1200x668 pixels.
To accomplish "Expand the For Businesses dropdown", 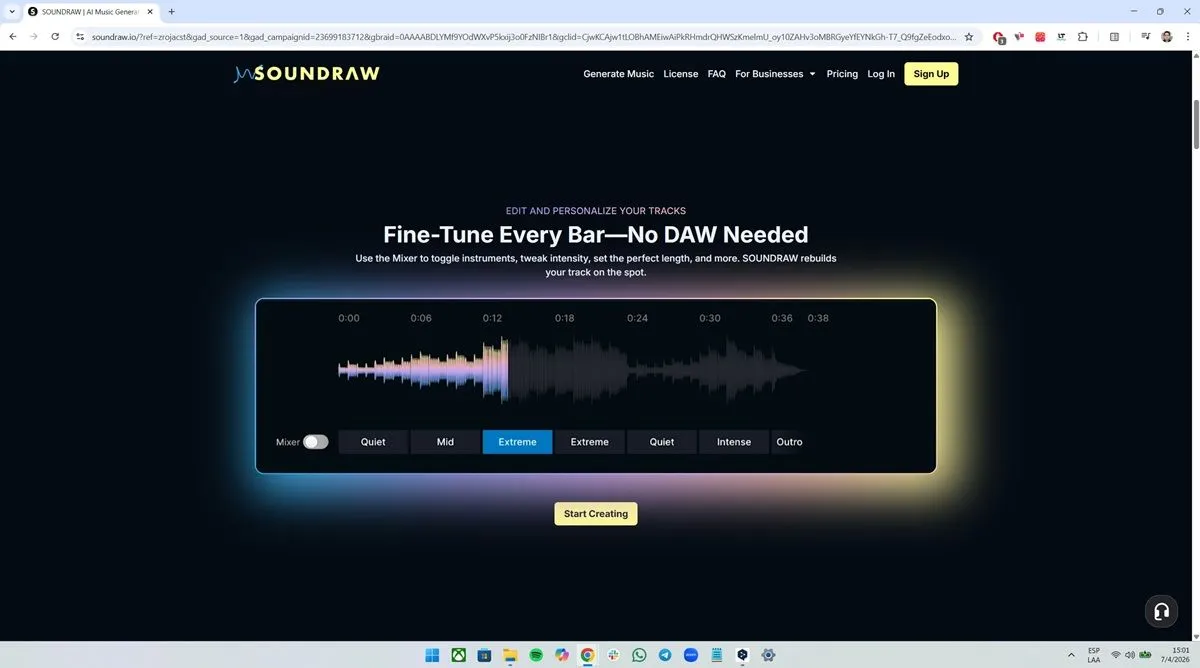I will [x=775, y=74].
